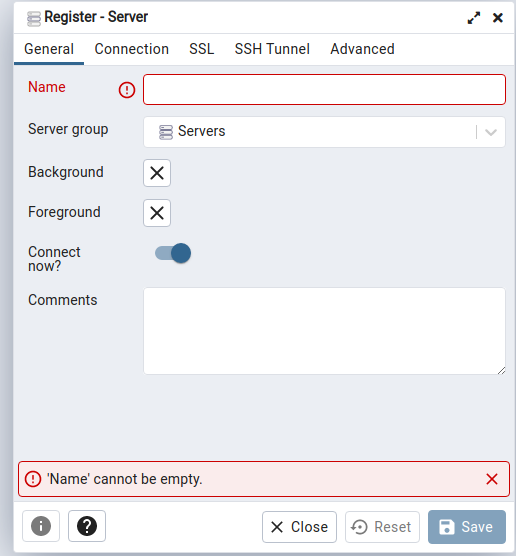
Task: Select the Advanced tab
Action: click(362, 49)
